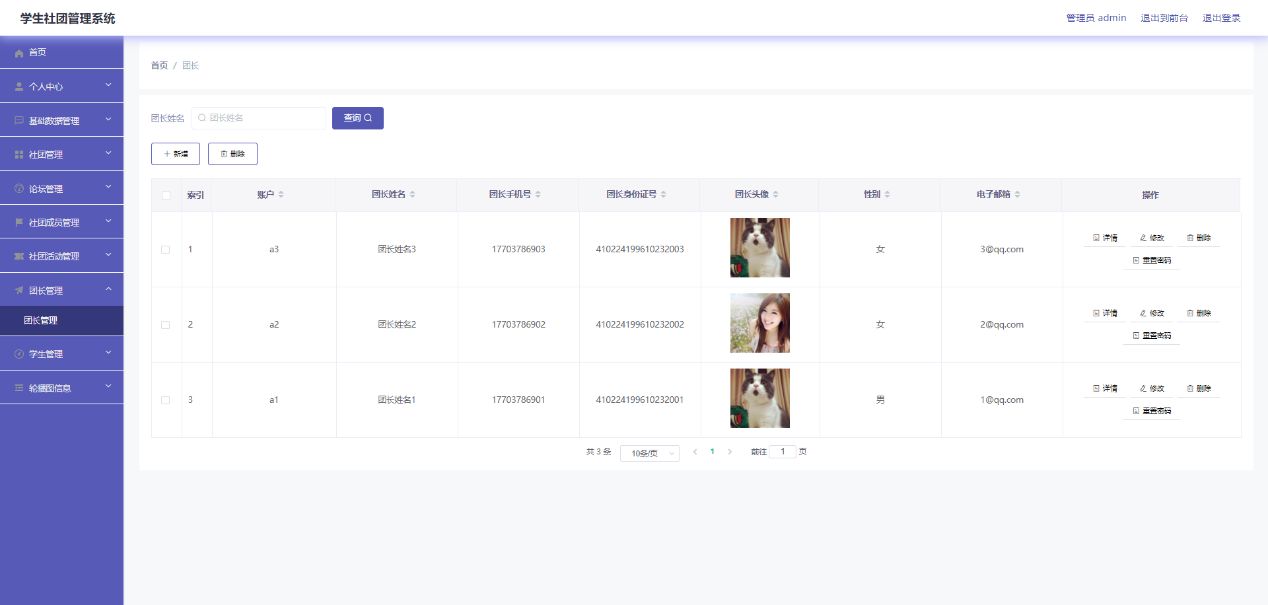The height and width of the screenshot is (605, 1268).
Task: Sort table by 团长身份证号 column arrows
Action: 663,194
